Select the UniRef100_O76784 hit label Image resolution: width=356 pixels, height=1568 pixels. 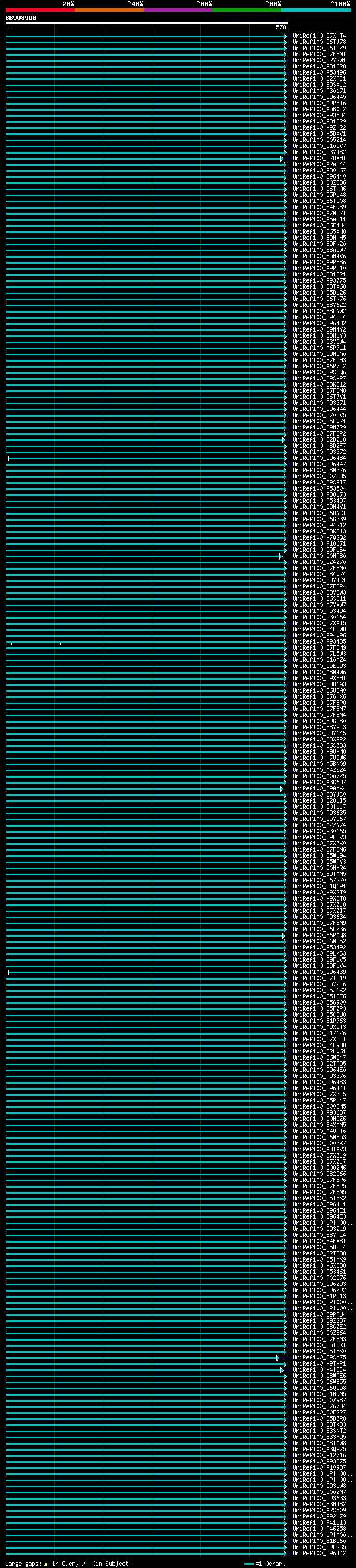(x=319, y=1406)
